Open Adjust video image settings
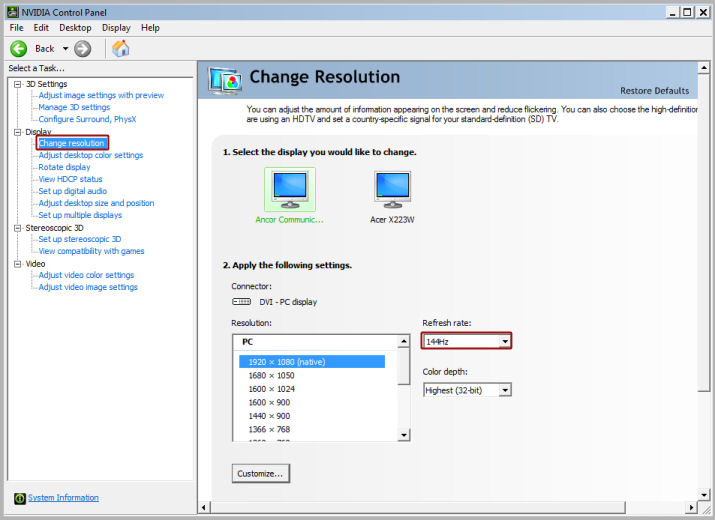The height and width of the screenshot is (520, 715). (88, 287)
